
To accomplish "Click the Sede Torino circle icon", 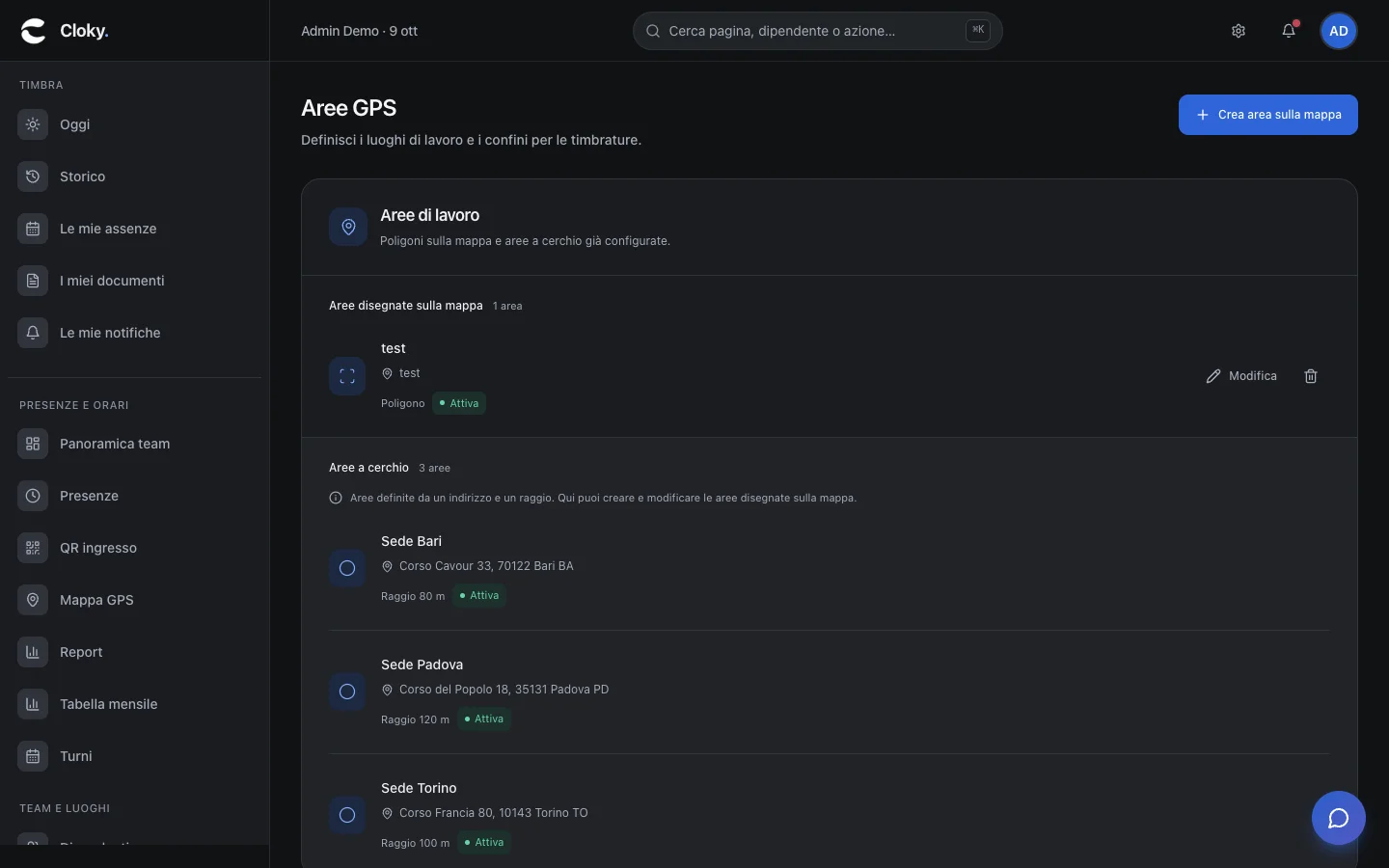I will 347,815.
